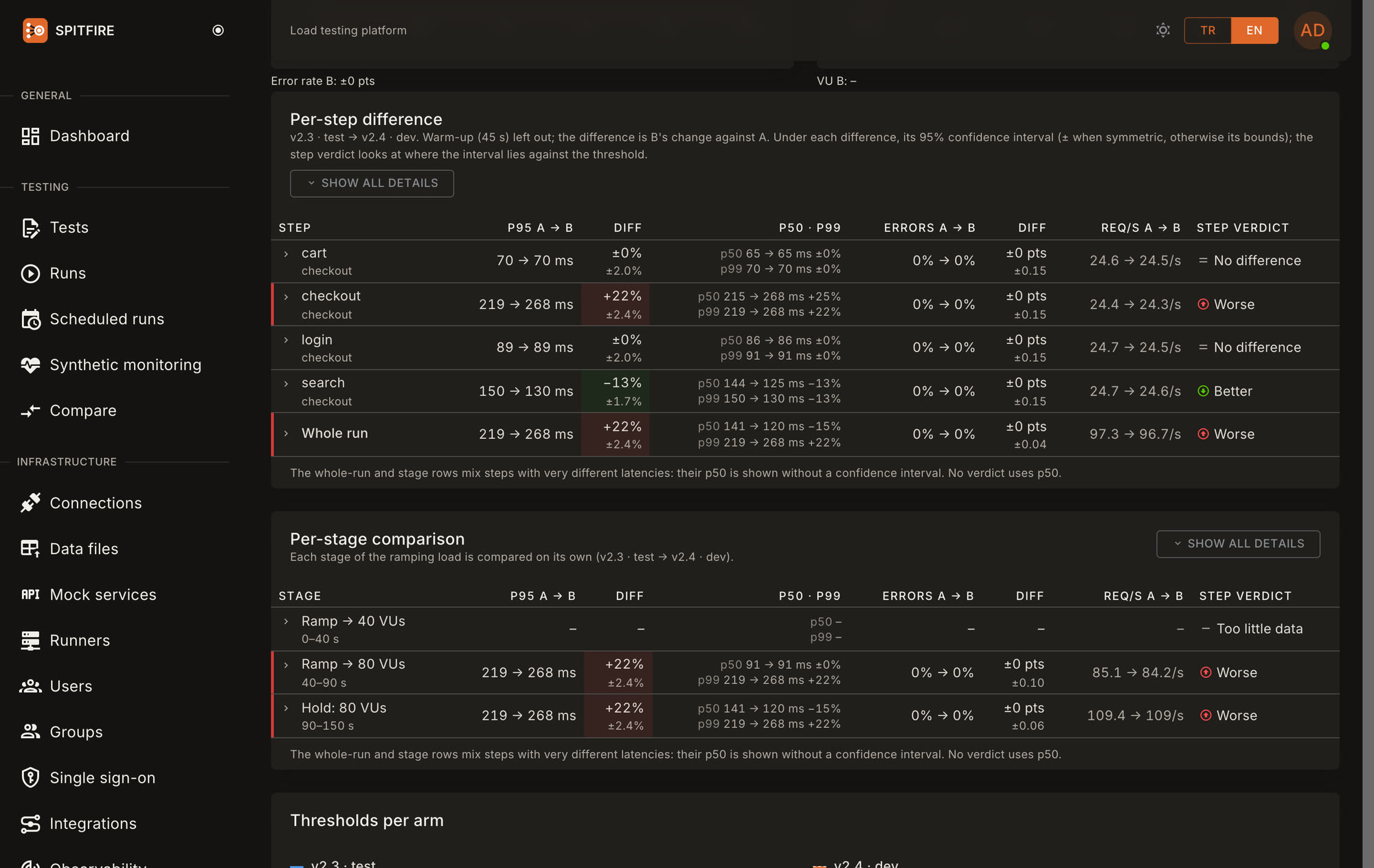Image resolution: width=1374 pixels, height=868 pixels.
Task: Click the Spitfire logo icon
Action: tap(35, 30)
